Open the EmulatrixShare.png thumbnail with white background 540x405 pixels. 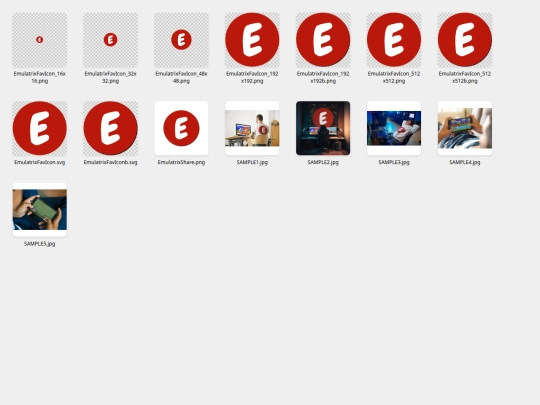coord(181,128)
